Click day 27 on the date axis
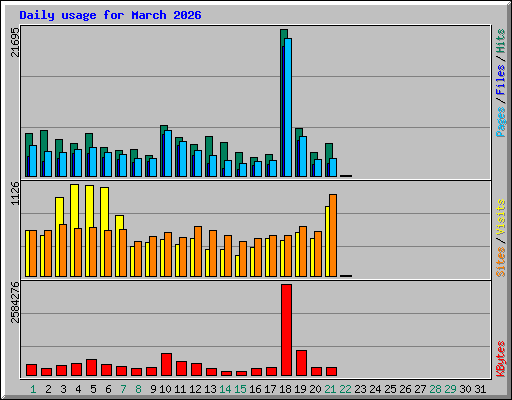512x400 pixels. click(x=420, y=389)
